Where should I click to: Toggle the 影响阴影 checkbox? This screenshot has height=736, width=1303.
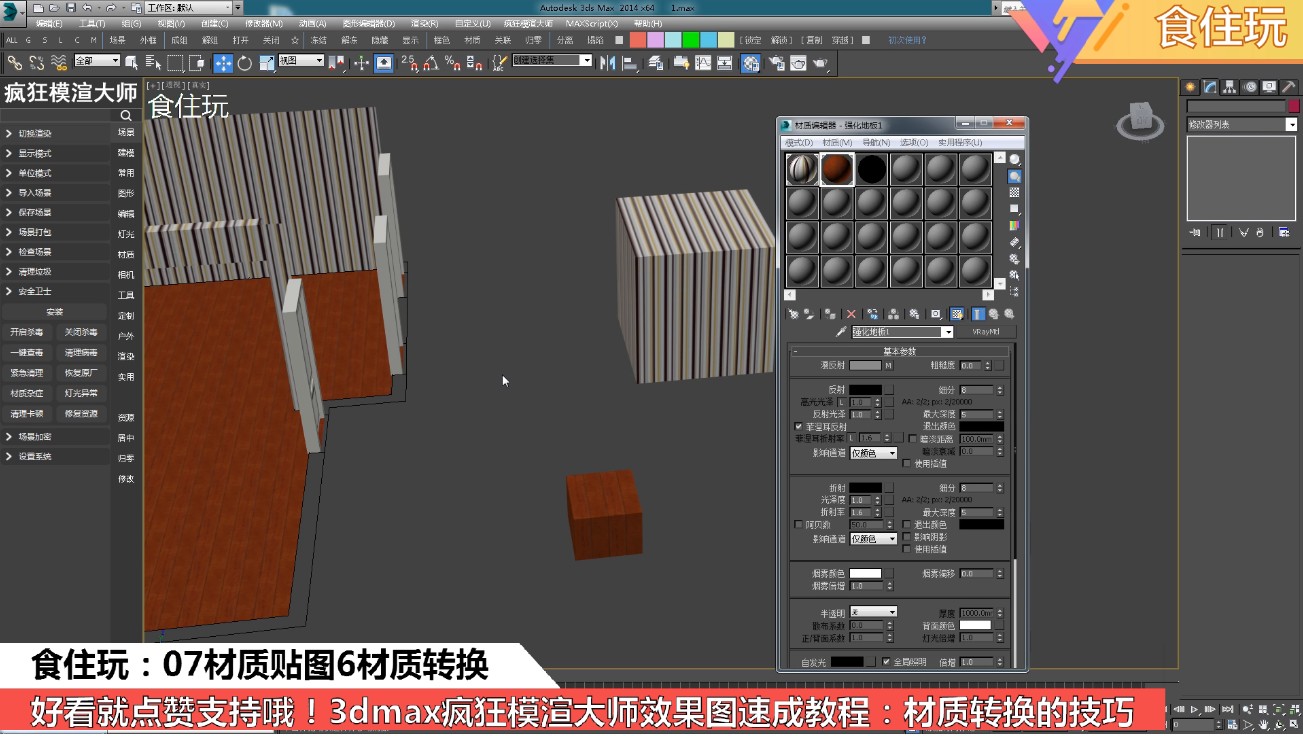click(906, 536)
